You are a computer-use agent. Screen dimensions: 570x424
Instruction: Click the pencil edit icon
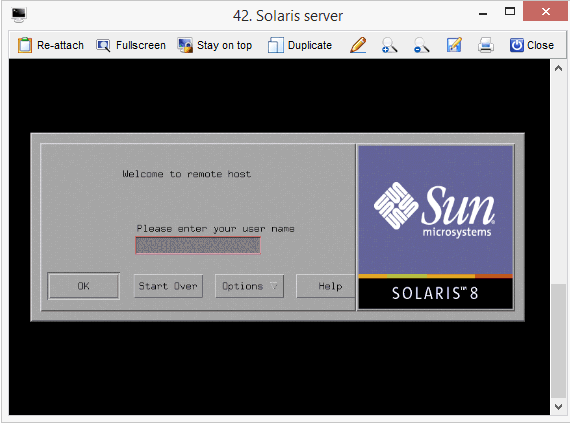click(x=358, y=45)
